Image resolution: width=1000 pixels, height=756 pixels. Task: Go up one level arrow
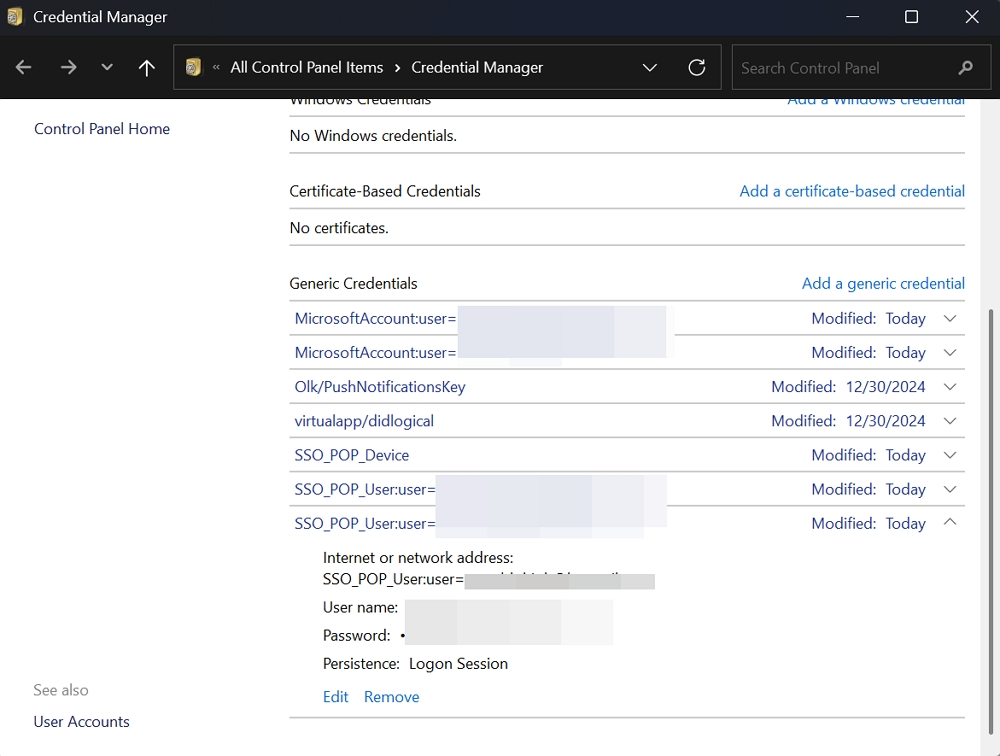[147, 68]
